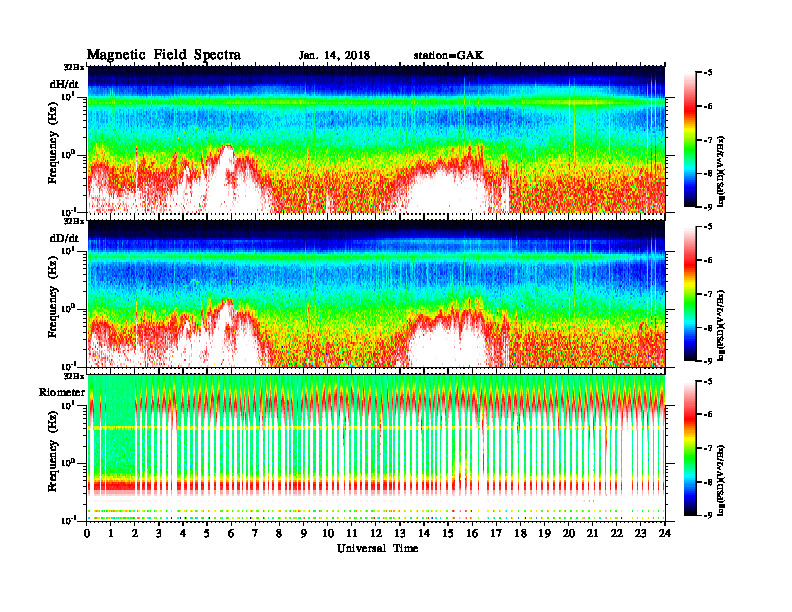792x612 pixels.
Task: Click the 10^-1 tick label of Riometer panel
Action: point(69,520)
